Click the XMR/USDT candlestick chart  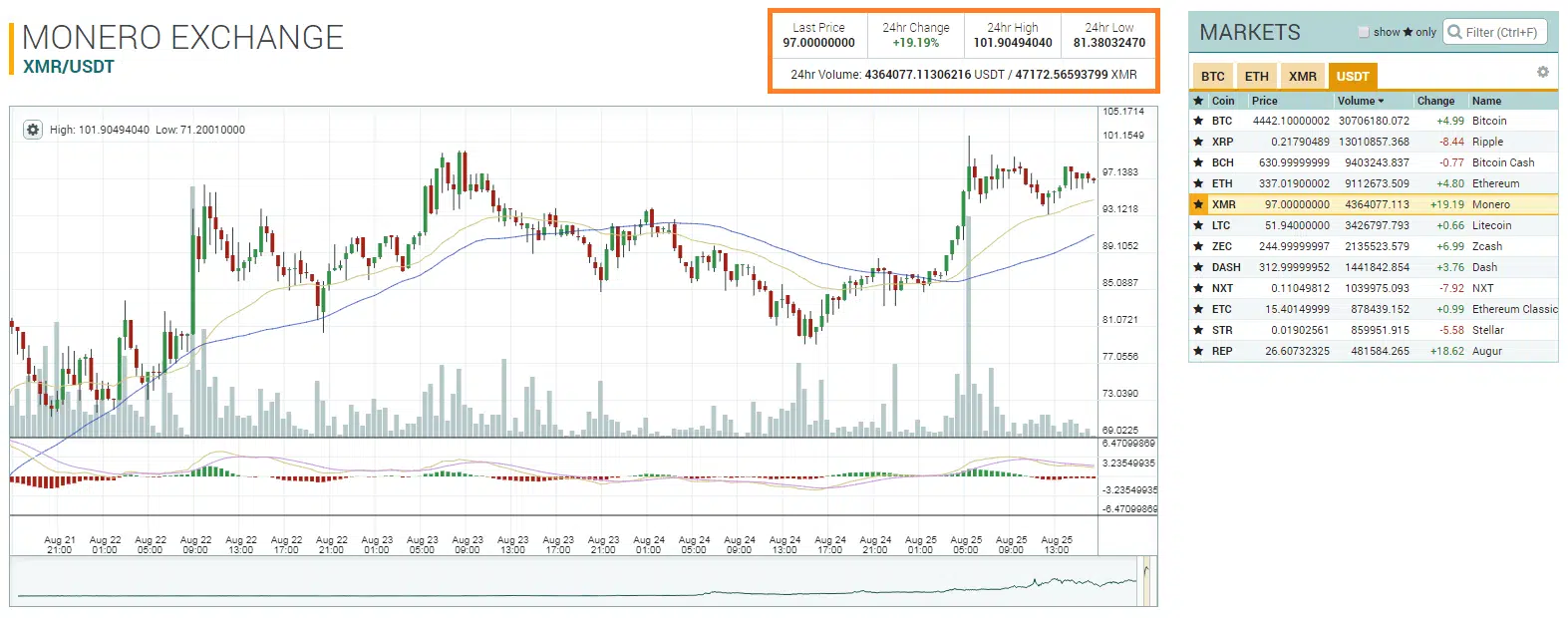click(x=553, y=271)
